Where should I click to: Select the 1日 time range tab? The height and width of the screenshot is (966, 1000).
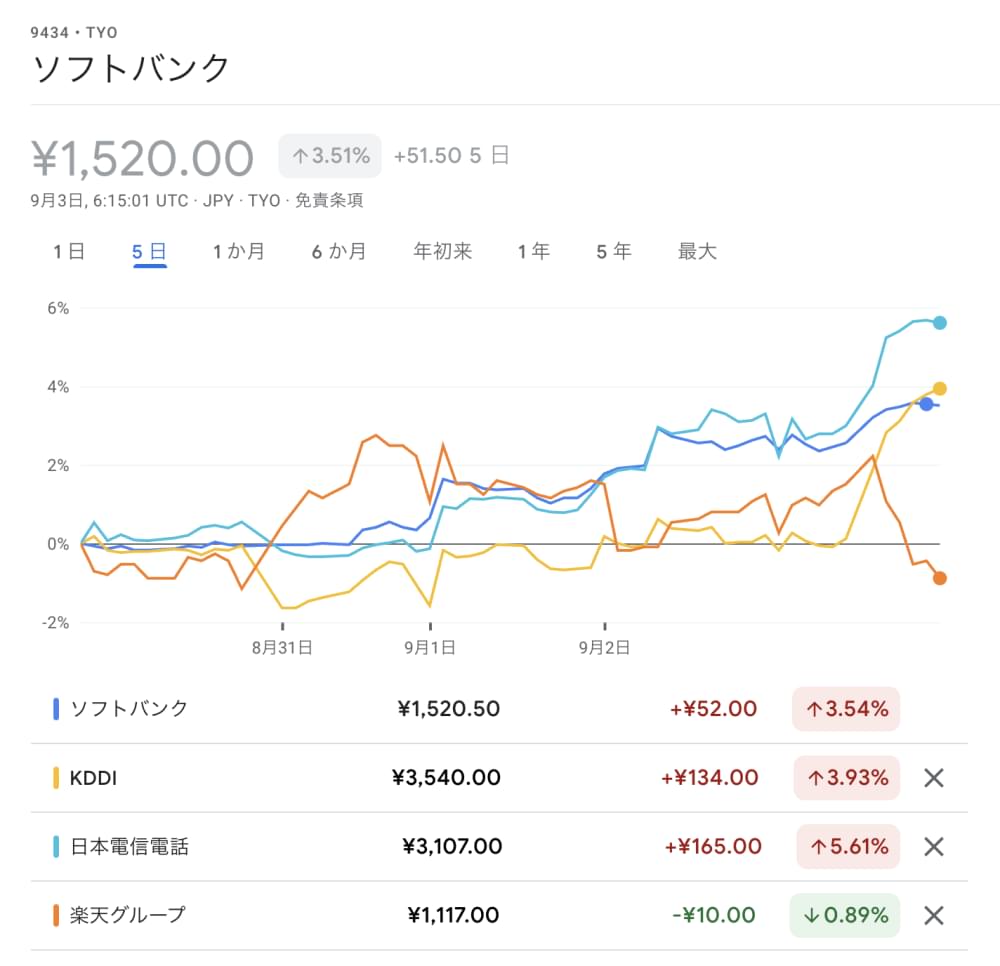[69, 252]
